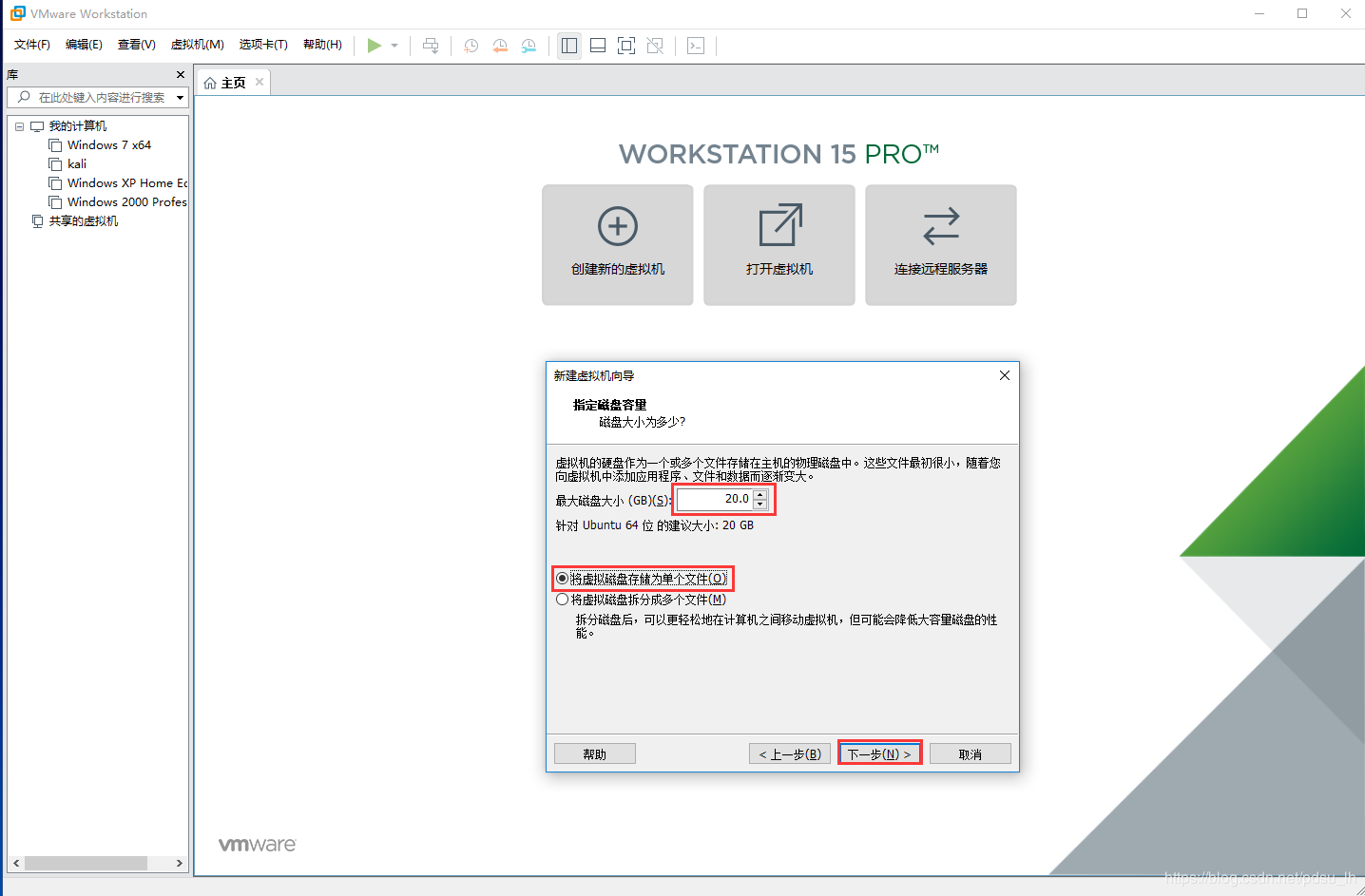Click the console view terminal icon
This screenshot has height=896, width=1365.
point(696,46)
